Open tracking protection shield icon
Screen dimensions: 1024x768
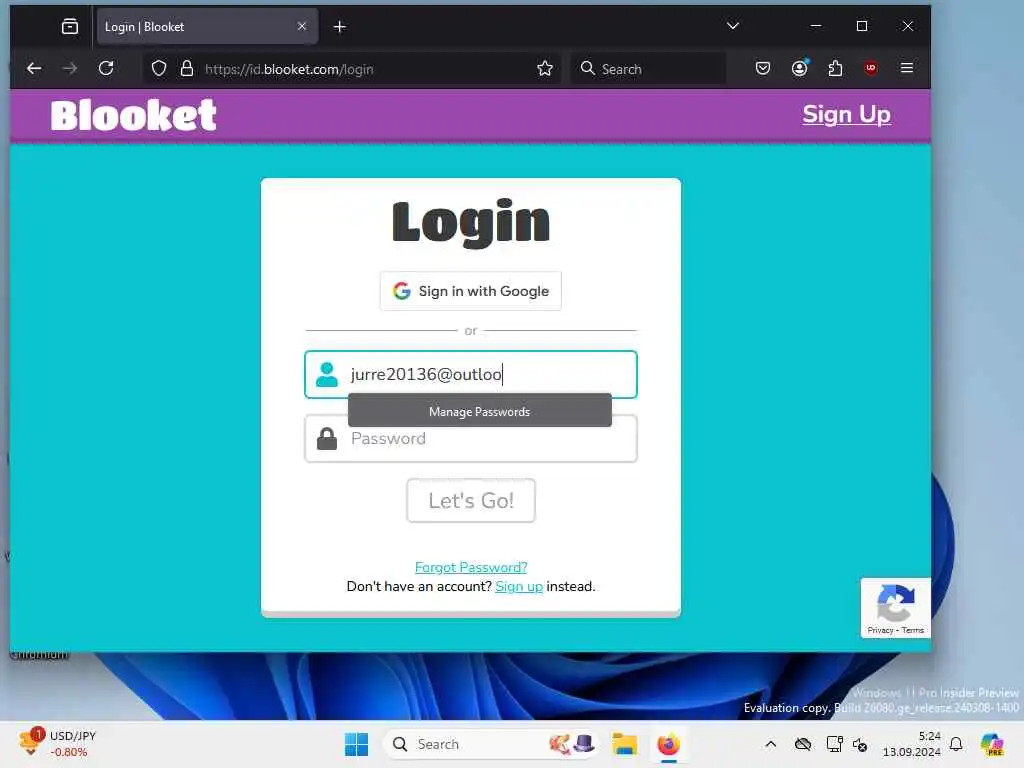click(159, 69)
